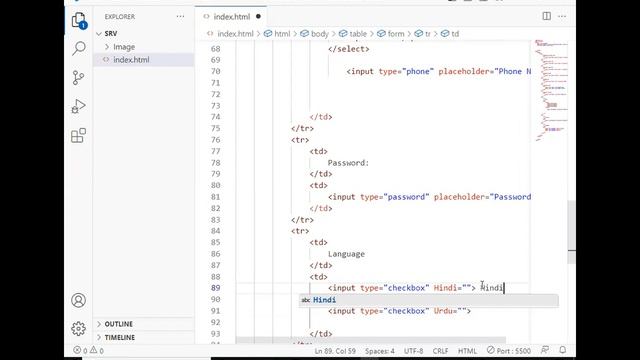Click line number 84 in gutter

[x=215, y=231]
